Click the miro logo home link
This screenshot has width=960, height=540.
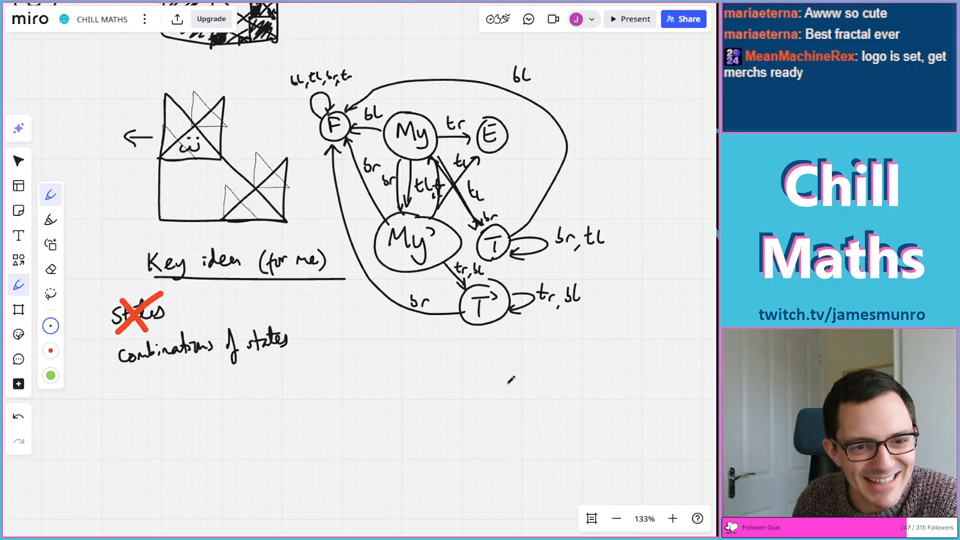pyautogui.click(x=30, y=19)
